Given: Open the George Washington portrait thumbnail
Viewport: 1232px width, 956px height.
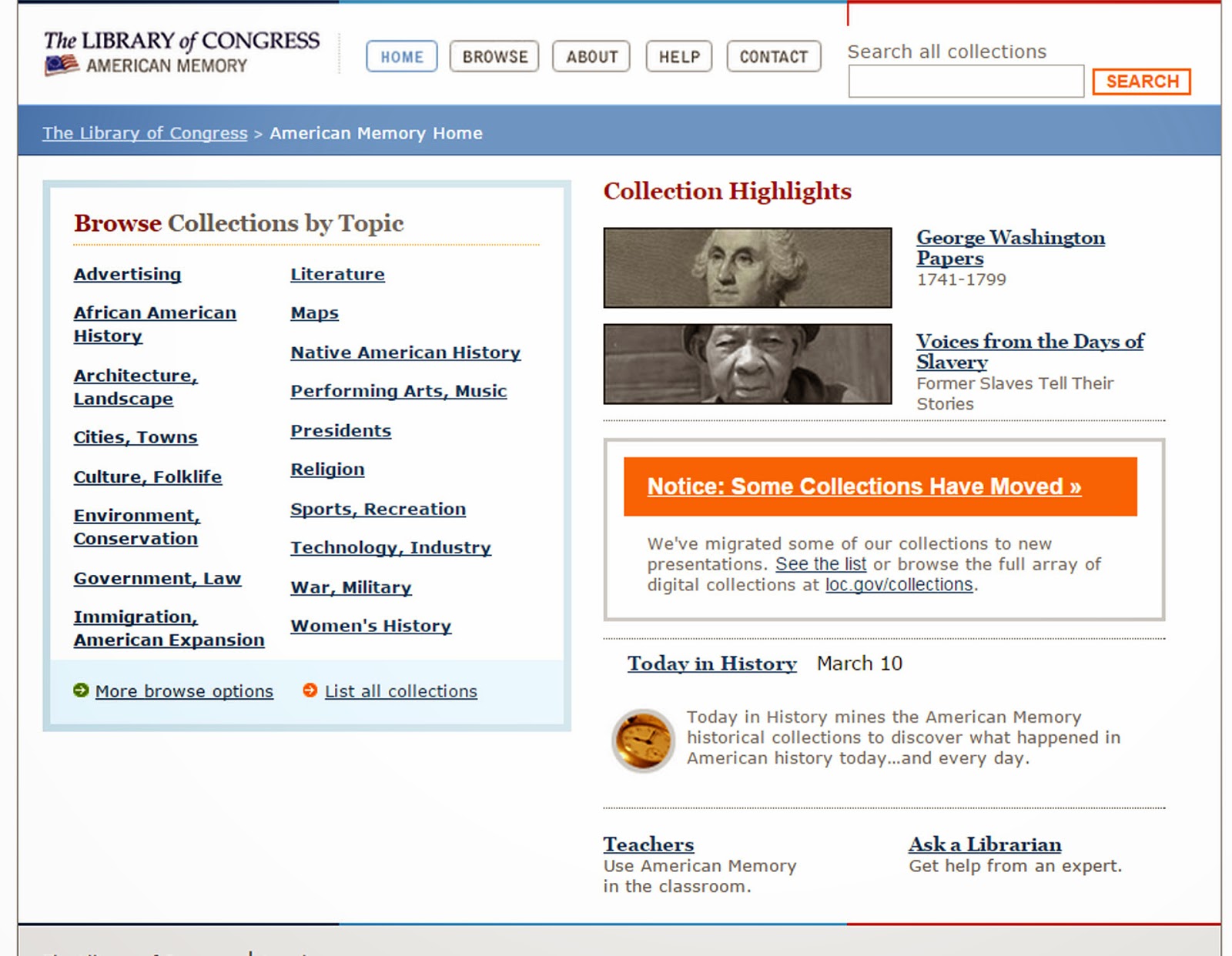Looking at the screenshot, I should coord(748,267).
